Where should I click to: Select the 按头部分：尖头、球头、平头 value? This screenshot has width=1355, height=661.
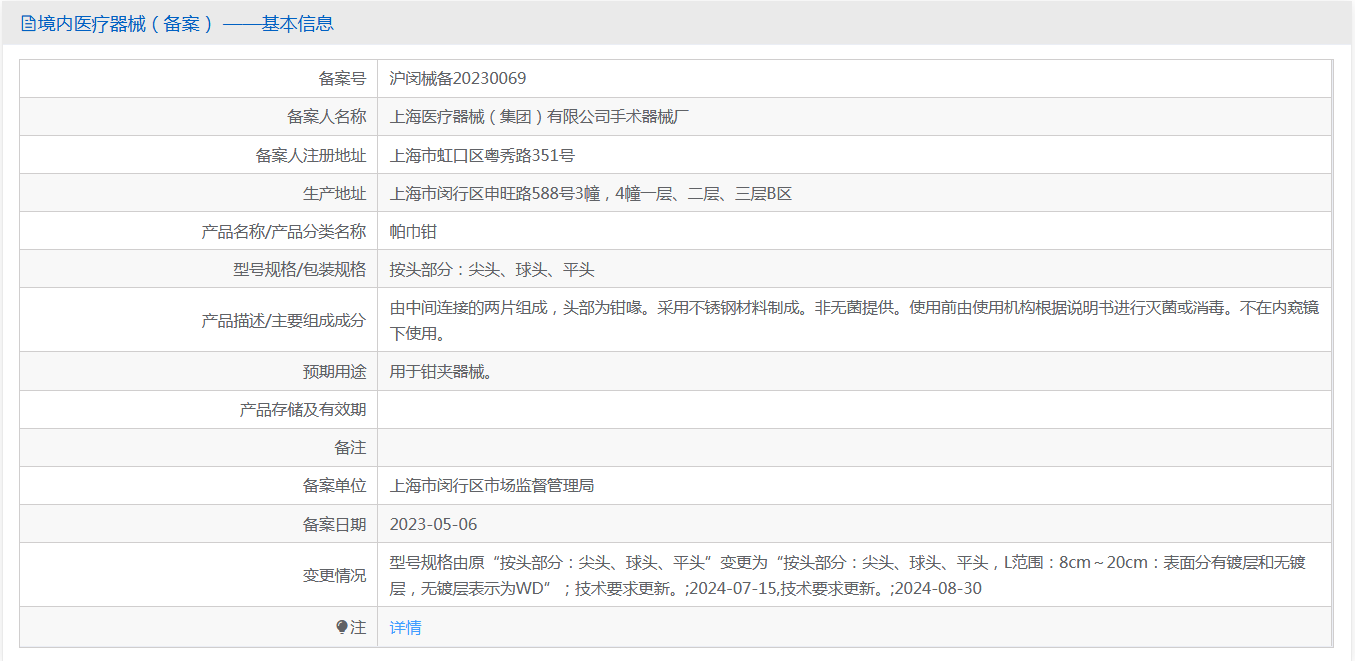[492, 270]
